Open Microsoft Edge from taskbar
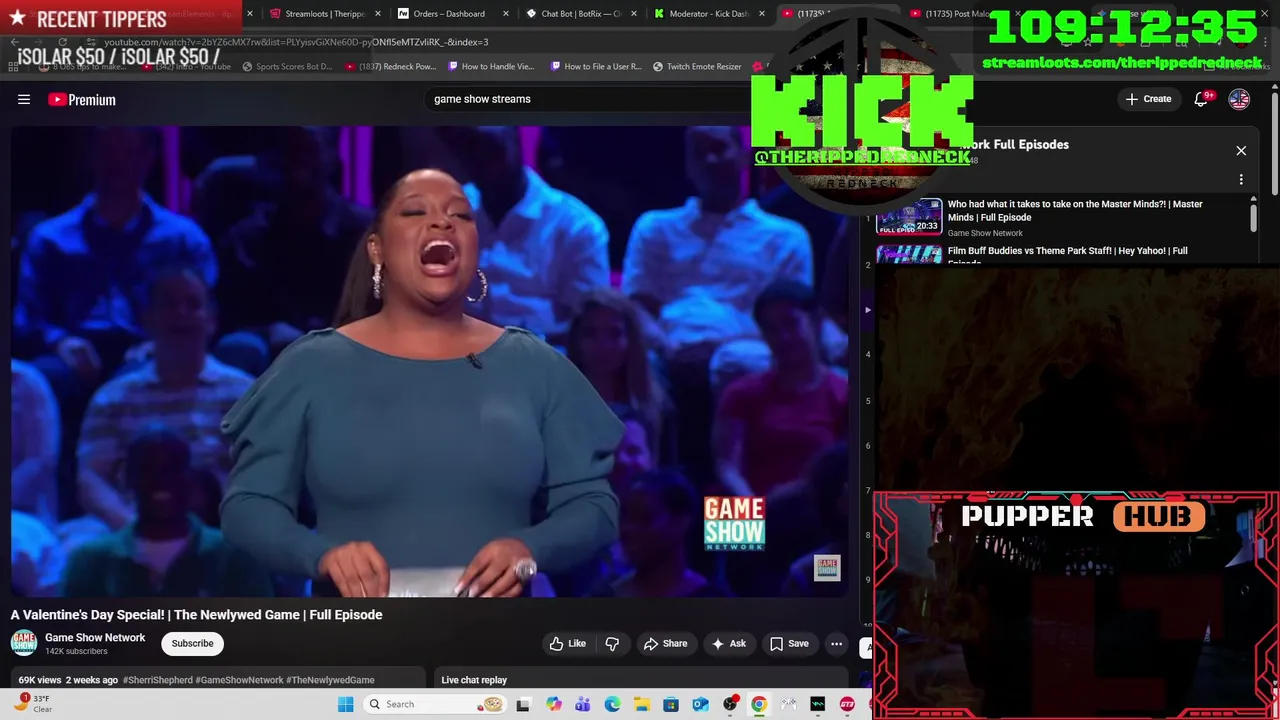Viewport: 1280px width, 720px height. [x=612, y=704]
